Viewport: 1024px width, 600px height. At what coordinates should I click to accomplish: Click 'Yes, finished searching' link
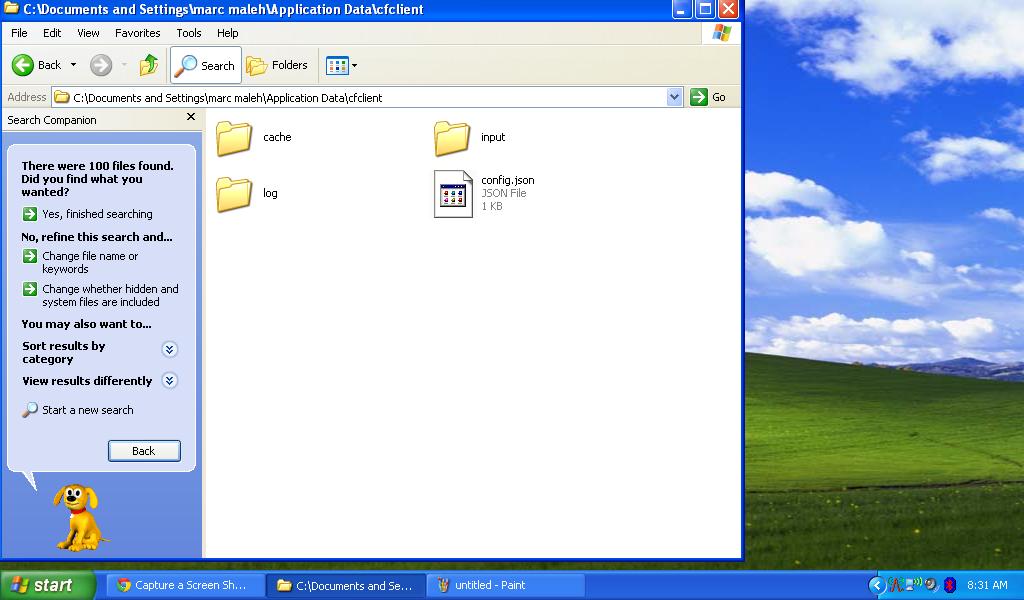tap(97, 214)
